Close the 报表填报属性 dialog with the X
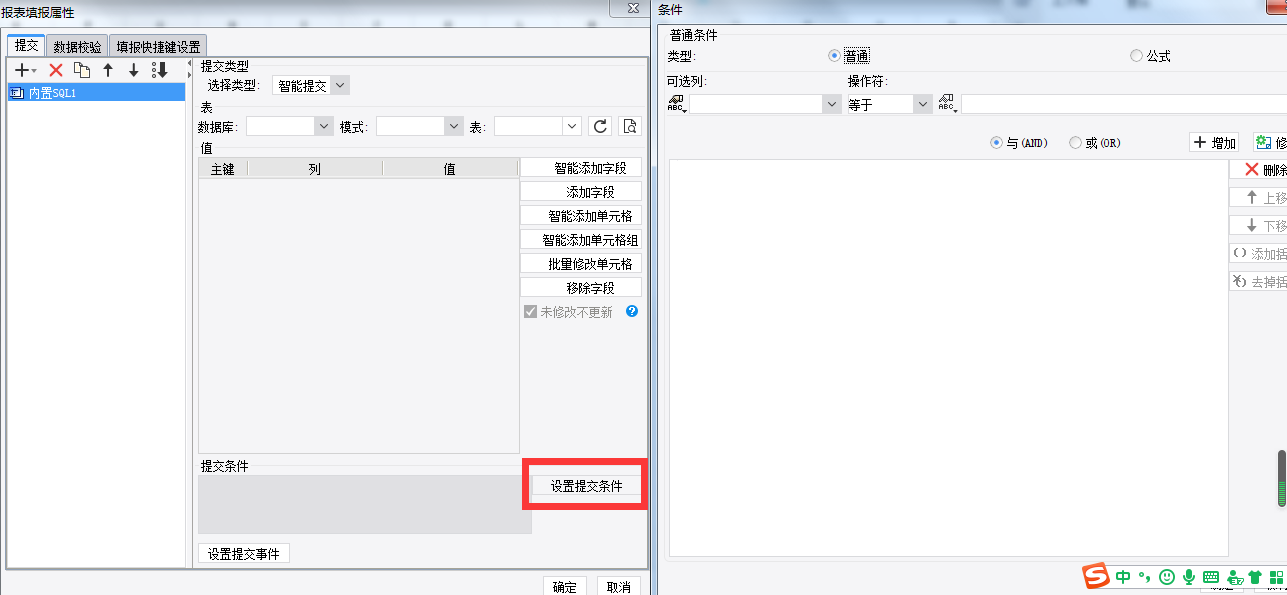 pos(633,8)
